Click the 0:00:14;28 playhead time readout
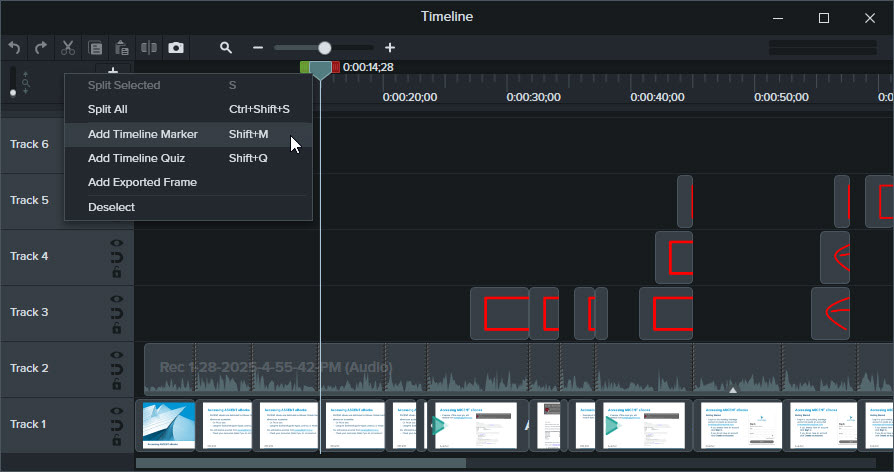Screen dimensions: 894x472 368,67
